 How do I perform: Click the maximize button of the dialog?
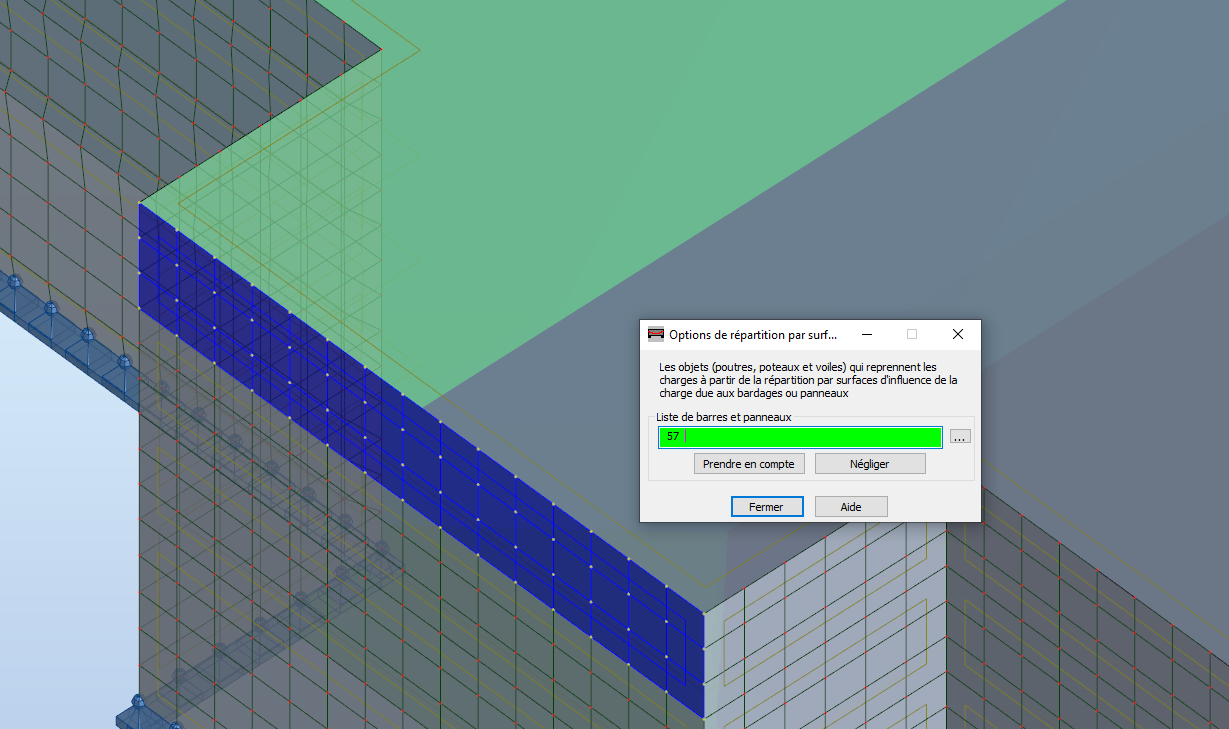coord(911,334)
